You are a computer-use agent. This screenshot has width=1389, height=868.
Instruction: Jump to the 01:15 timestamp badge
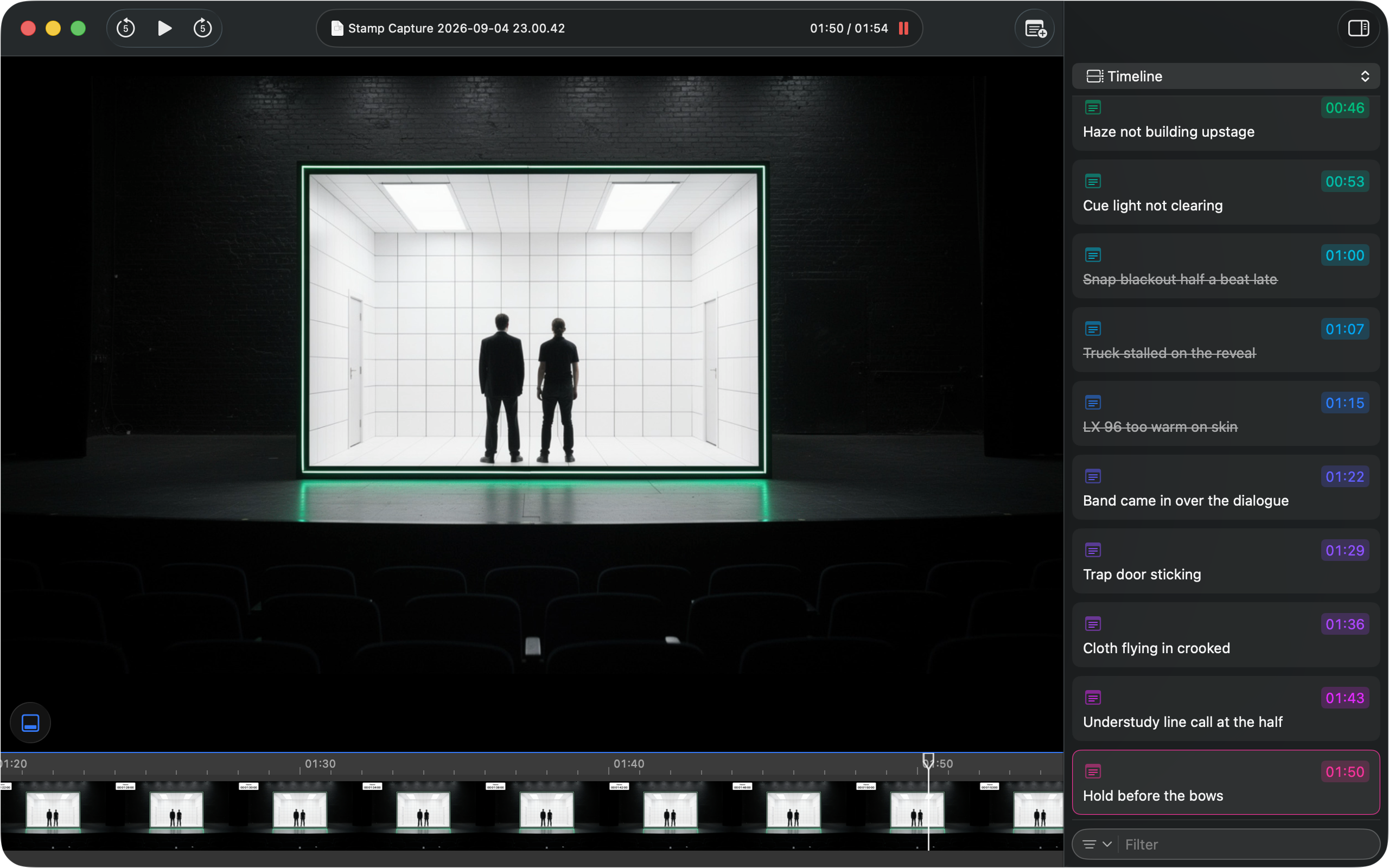(x=1344, y=403)
